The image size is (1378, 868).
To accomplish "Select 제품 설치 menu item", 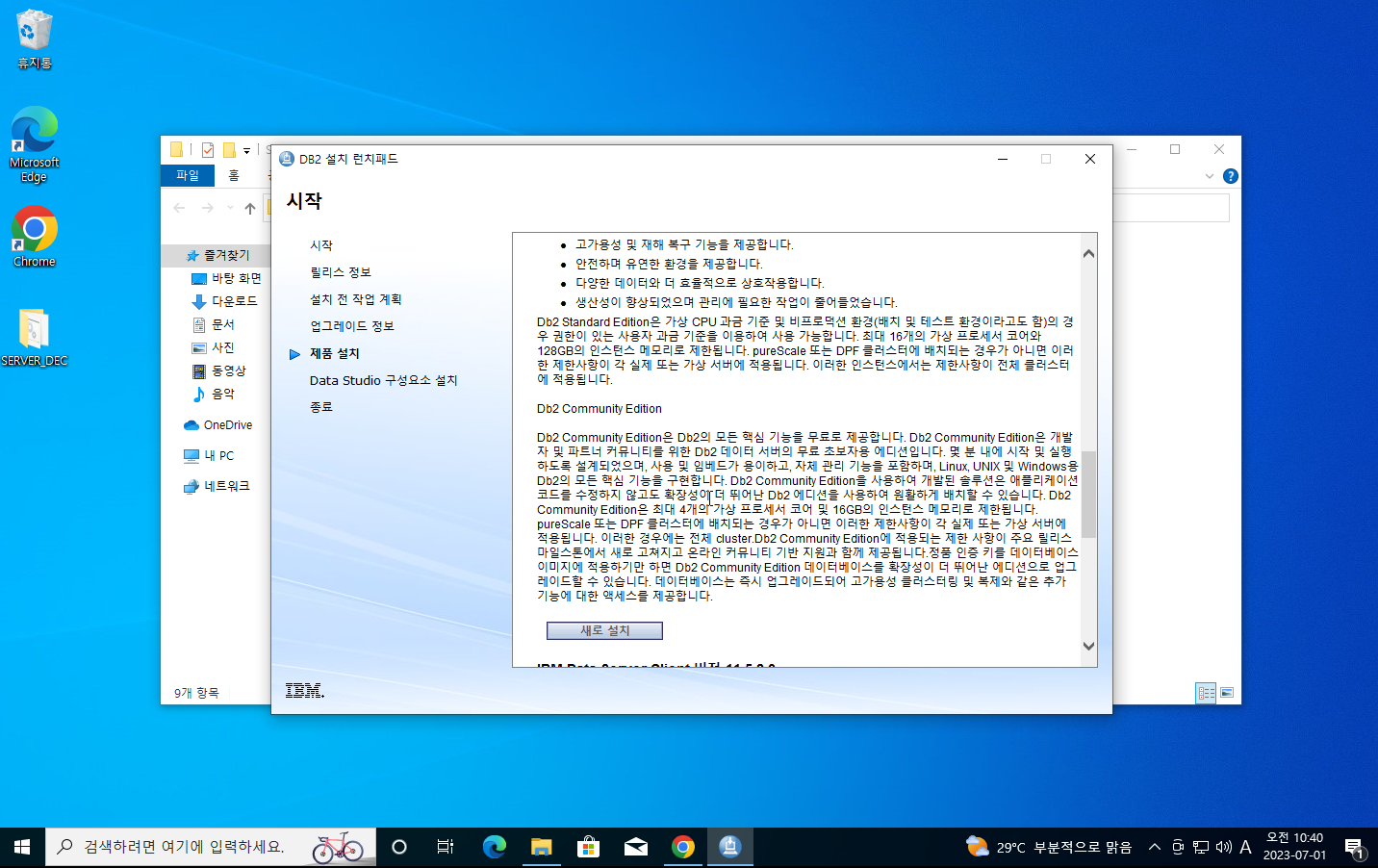I will tap(335, 353).
